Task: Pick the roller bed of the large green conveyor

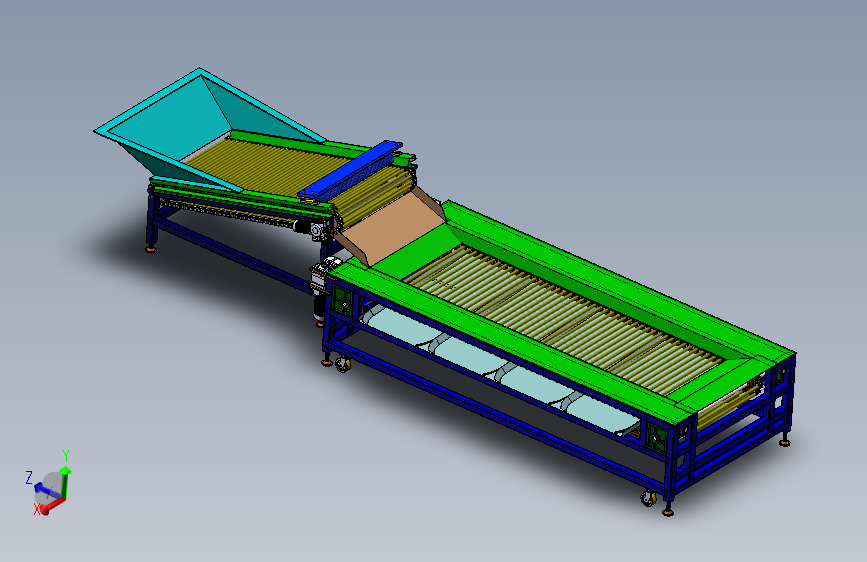Action: coord(564,318)
